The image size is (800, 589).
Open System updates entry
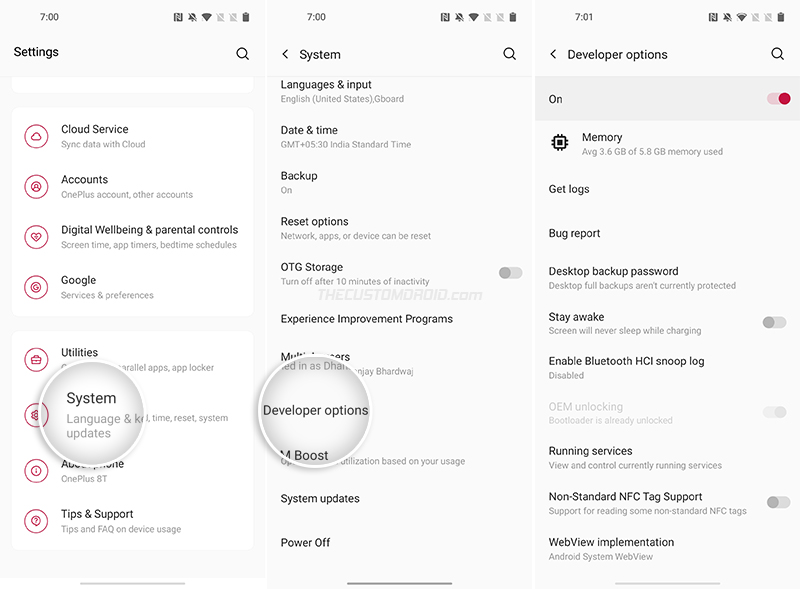(399, 499)
